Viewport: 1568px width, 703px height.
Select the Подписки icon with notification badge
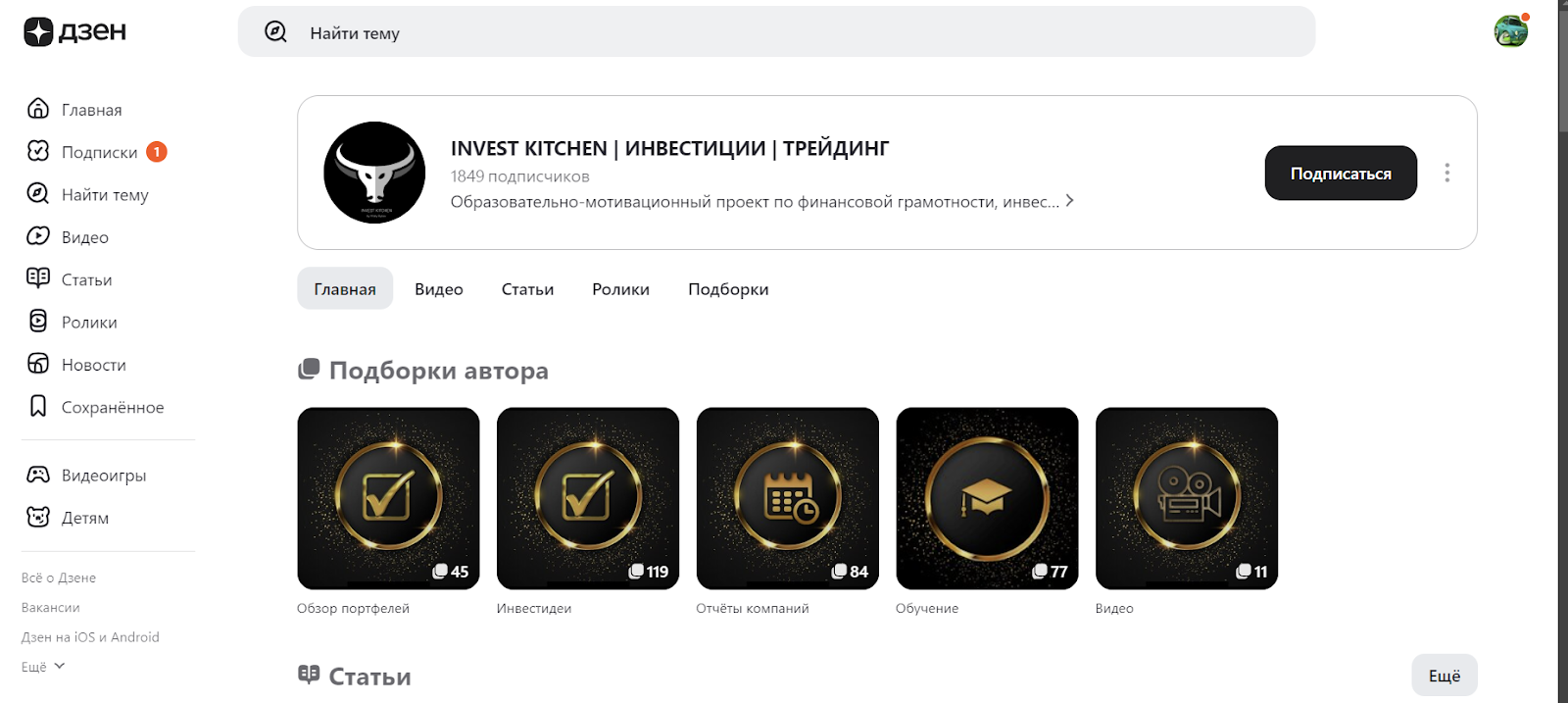point(38,152)
